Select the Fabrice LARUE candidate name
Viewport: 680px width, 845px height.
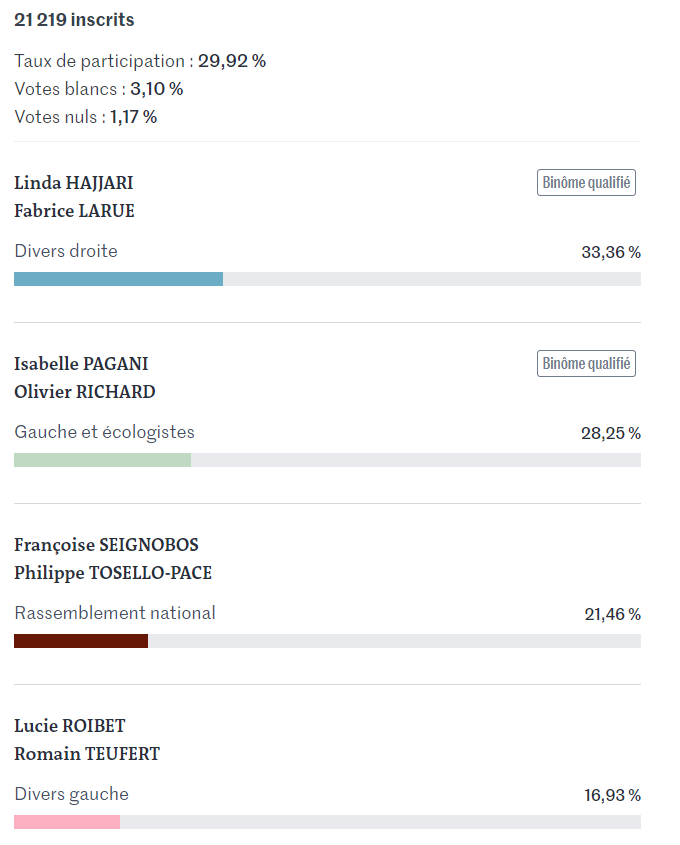pos(74,211)
